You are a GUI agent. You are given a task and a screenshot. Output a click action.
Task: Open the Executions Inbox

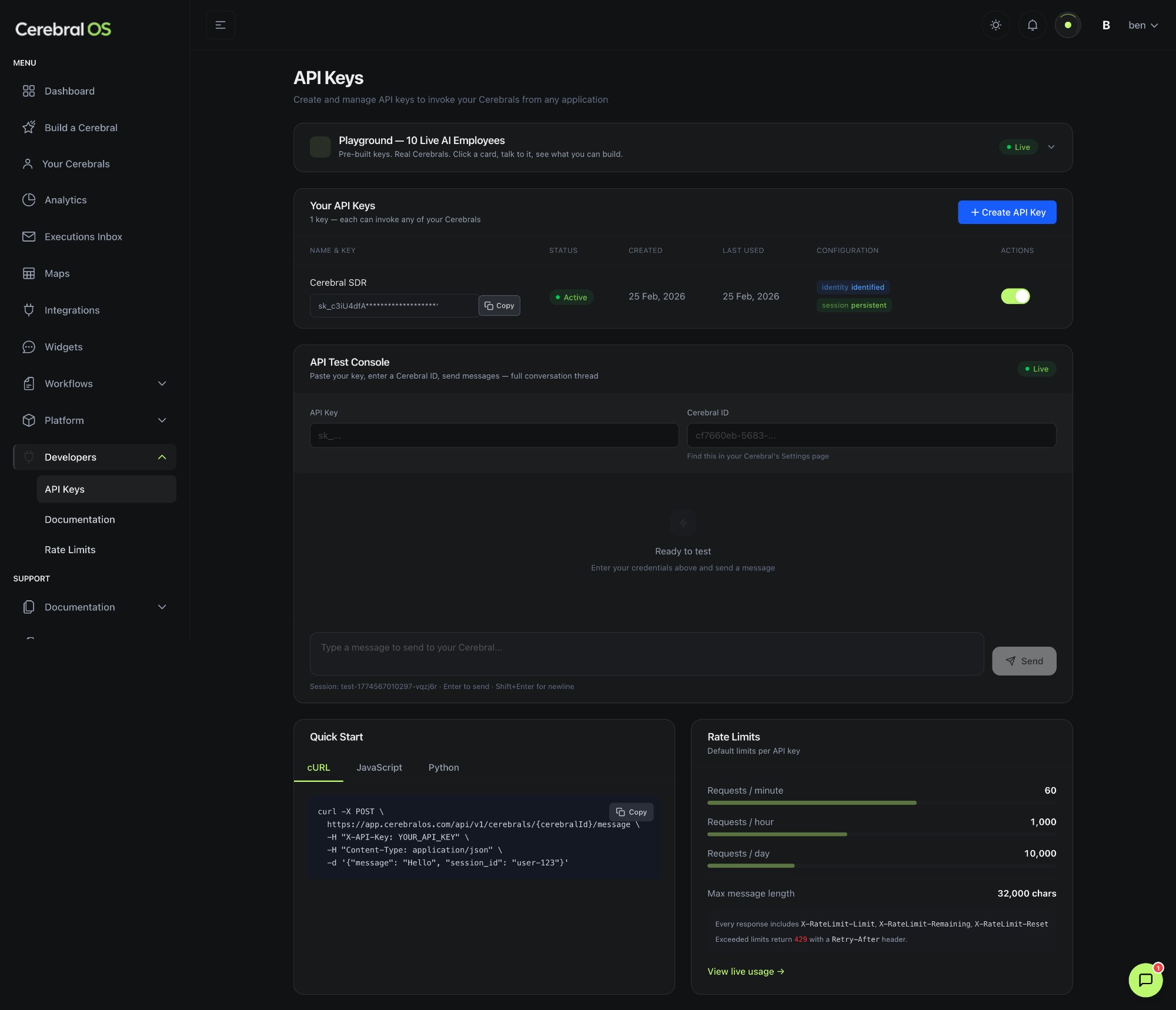coord(83,237)
